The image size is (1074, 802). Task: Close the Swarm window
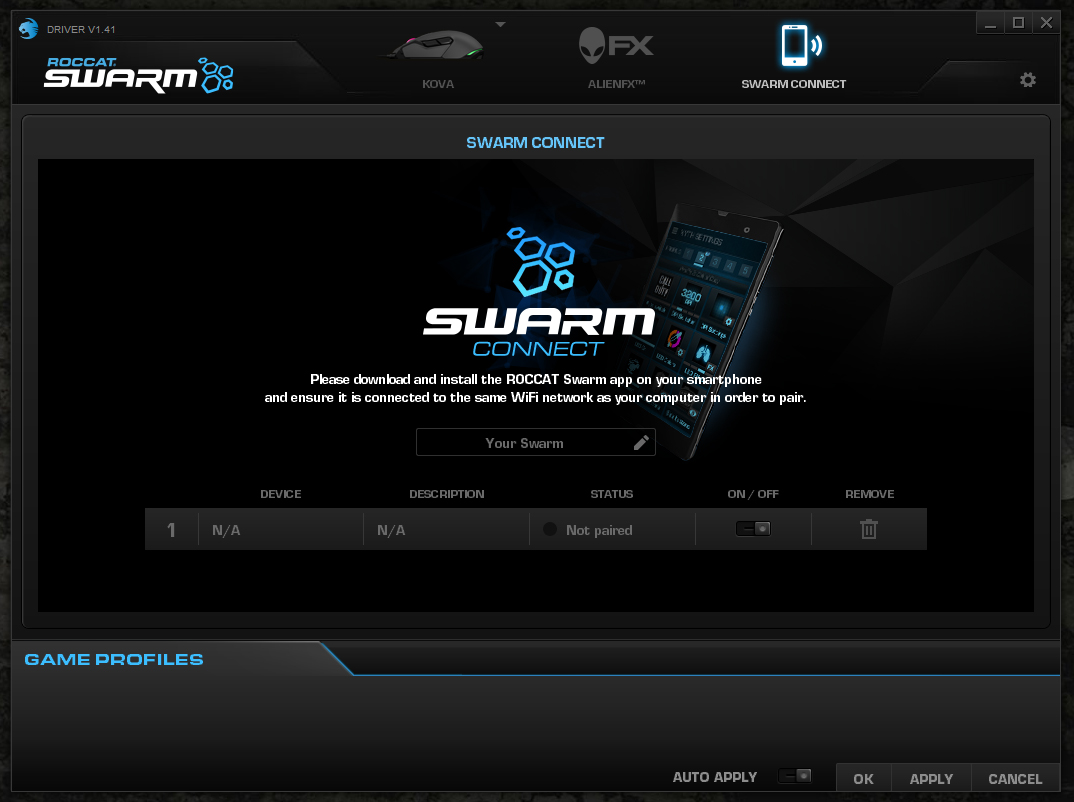[1047, 23]
